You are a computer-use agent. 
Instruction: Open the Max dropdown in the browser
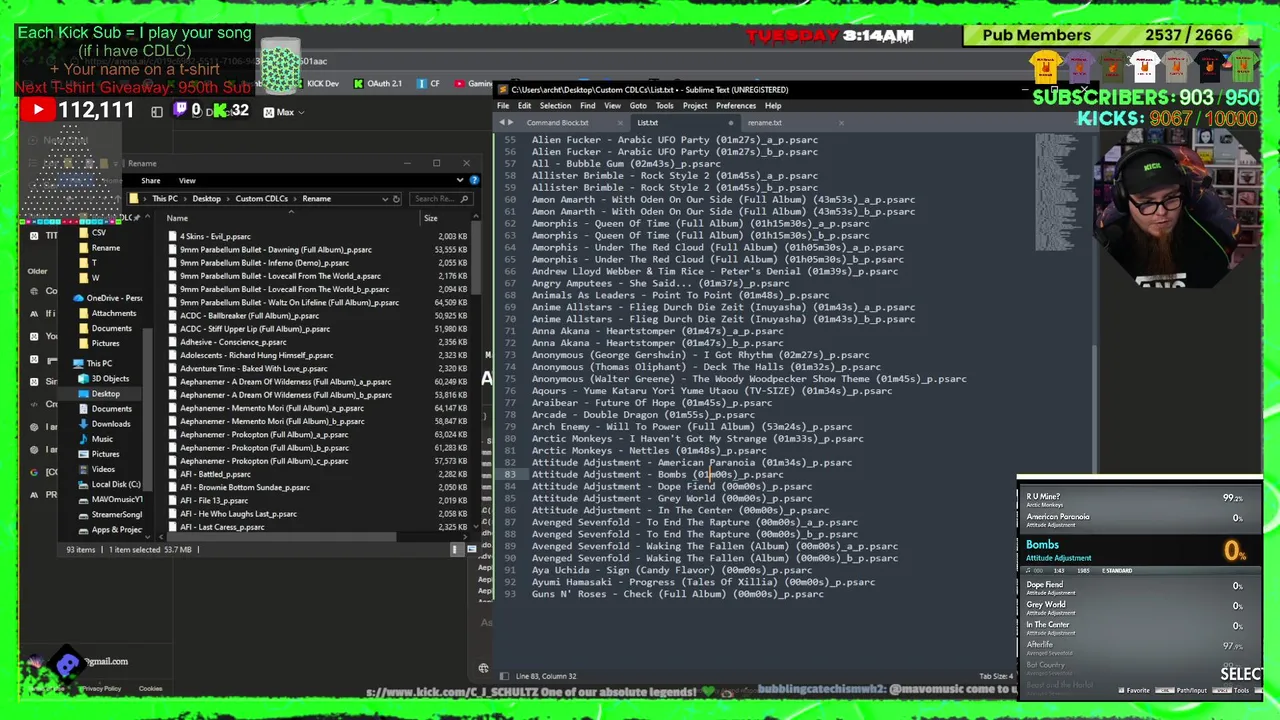[x=285, y=112]
